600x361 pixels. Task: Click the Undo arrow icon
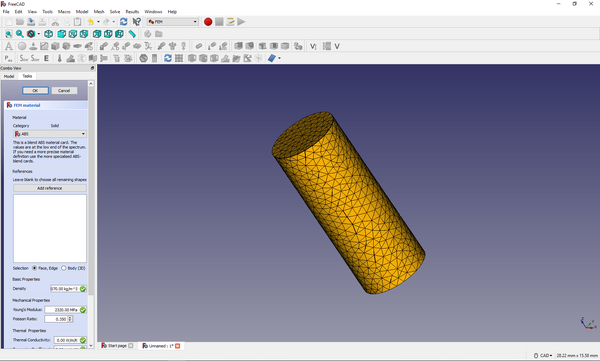point(90,22)
